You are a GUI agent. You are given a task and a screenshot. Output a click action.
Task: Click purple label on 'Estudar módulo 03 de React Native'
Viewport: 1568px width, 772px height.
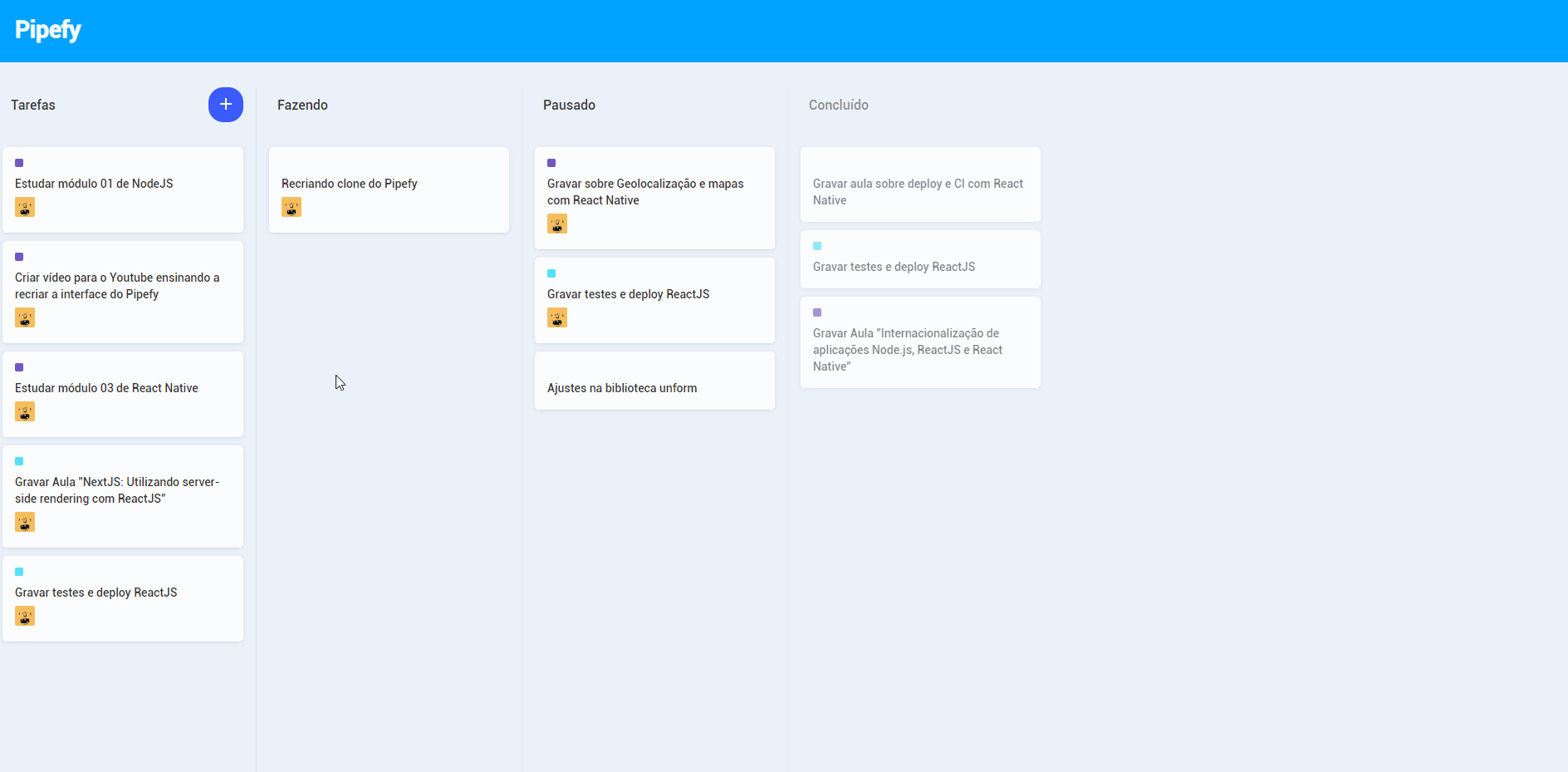(x=19, y=367)
